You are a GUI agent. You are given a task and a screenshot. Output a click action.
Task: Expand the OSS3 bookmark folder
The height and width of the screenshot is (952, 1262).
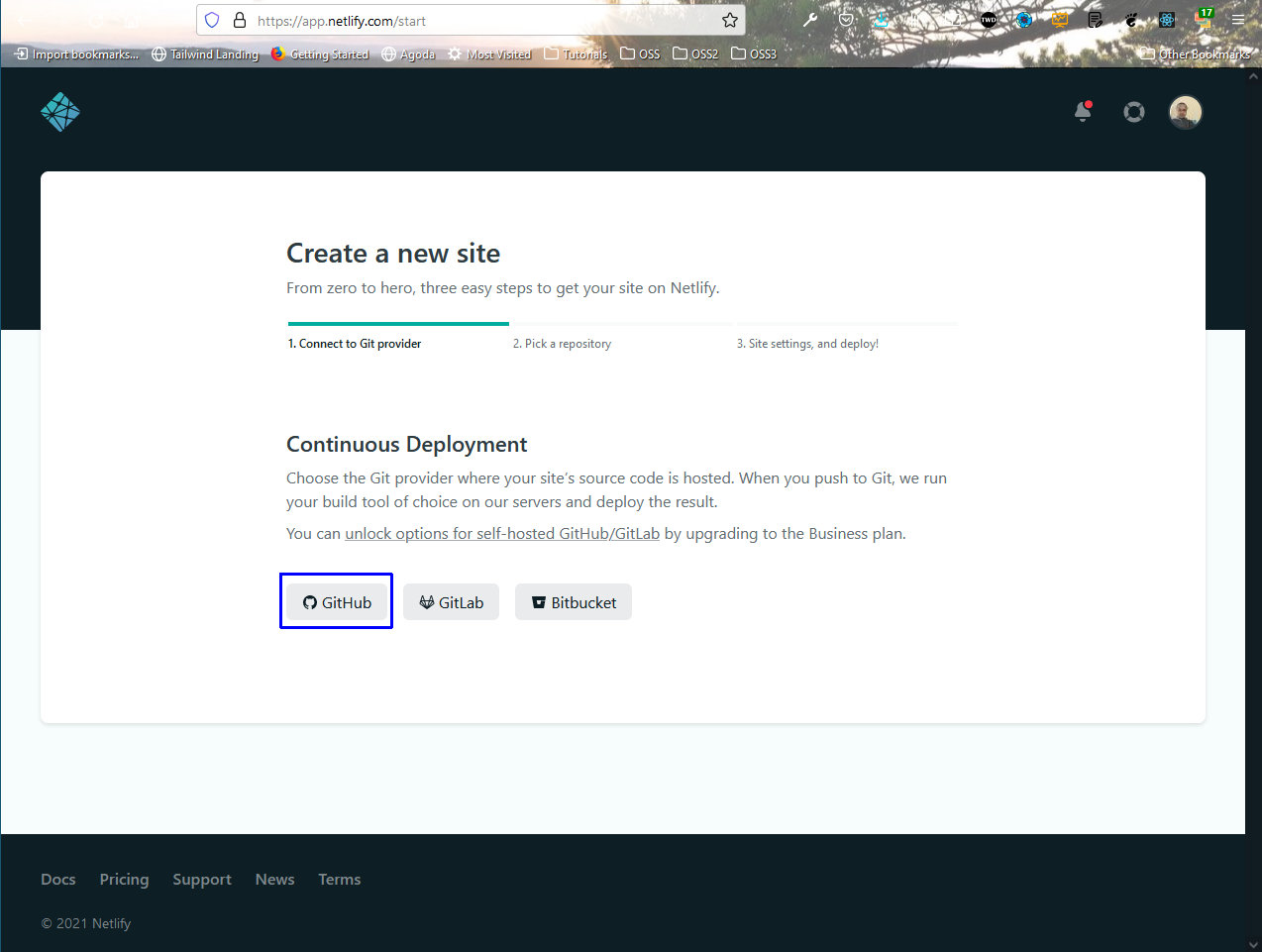pyautogui.click(x=754, y=54)
